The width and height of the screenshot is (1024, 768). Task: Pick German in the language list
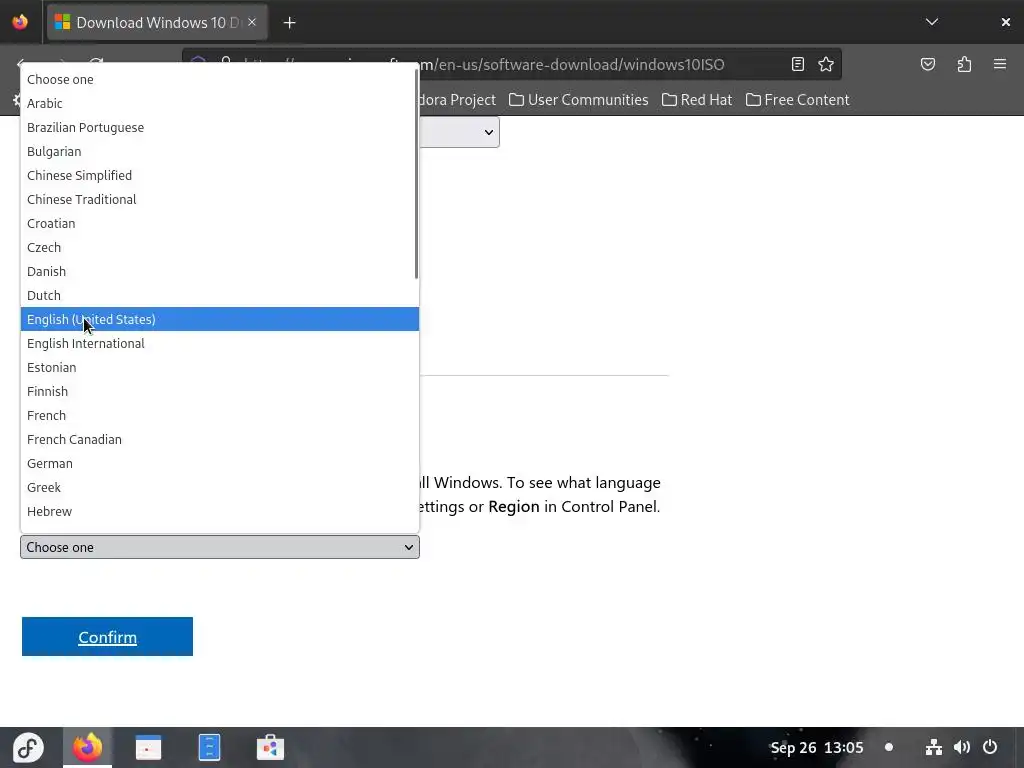219,464
